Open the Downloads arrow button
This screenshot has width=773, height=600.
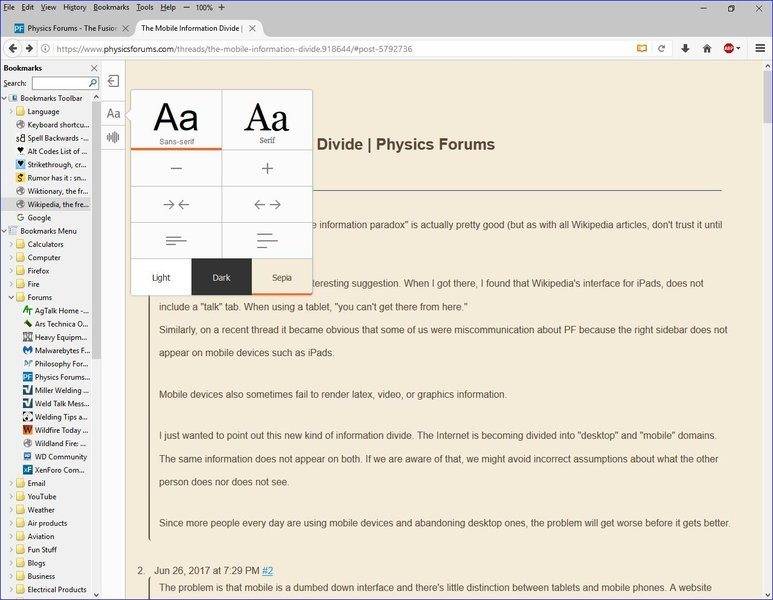[685, 48]
